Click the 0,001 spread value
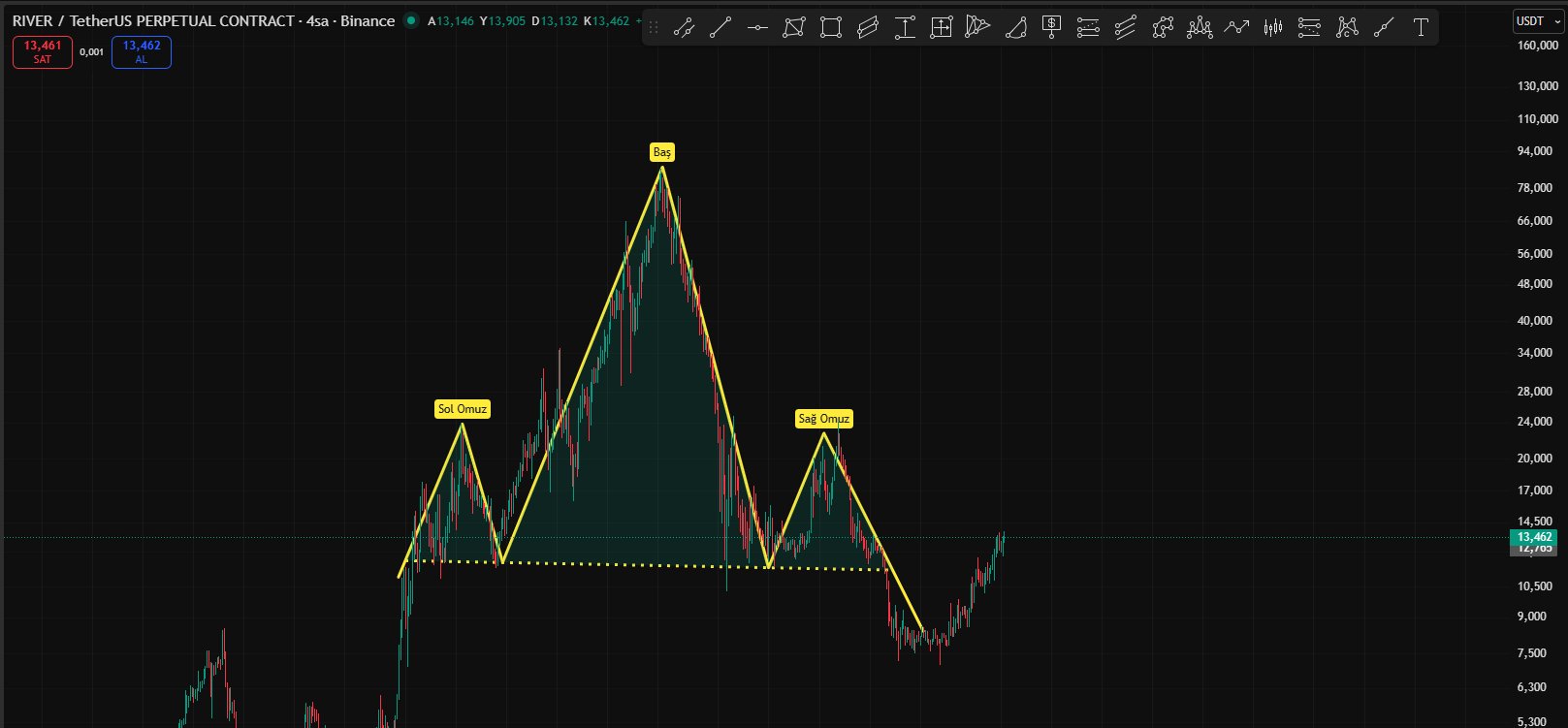1568x728 pixels. point(91,52)
